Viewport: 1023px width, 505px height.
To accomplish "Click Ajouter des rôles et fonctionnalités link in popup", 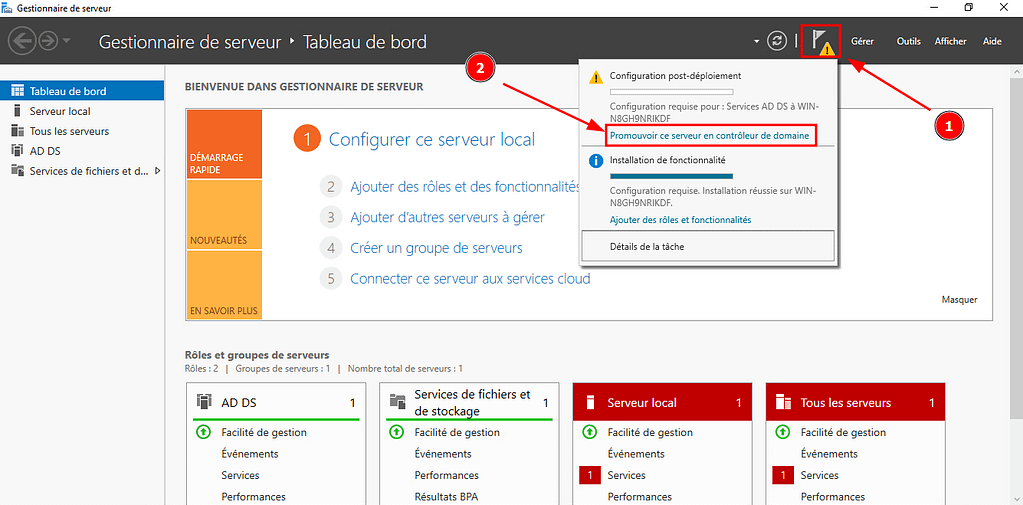I will point(680,220).
